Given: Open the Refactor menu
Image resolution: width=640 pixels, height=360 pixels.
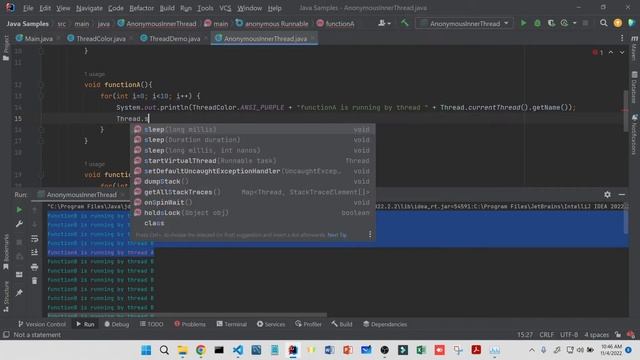Looking at the screenshot, I should 141,8.
